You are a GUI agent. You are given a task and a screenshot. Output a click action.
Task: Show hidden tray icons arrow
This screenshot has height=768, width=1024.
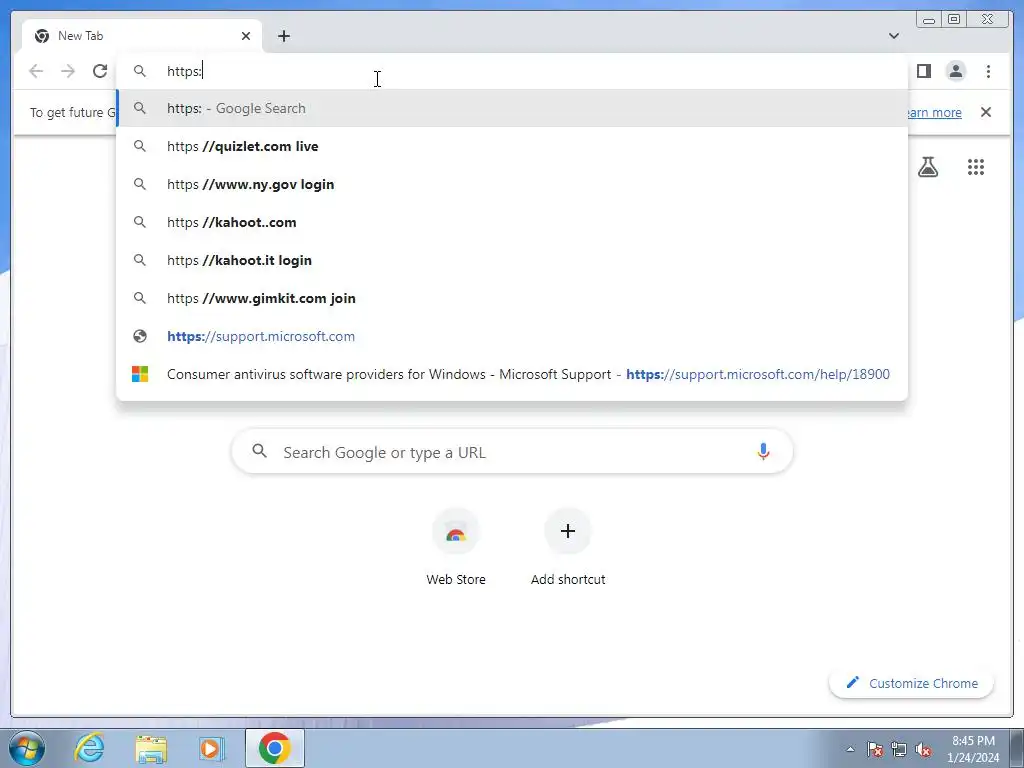850,749
